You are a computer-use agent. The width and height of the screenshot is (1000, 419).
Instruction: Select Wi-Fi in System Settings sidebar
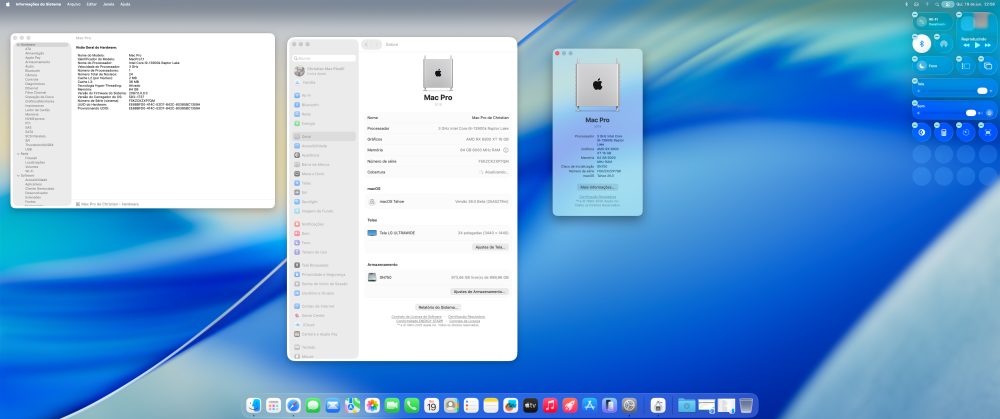point(325,95)
